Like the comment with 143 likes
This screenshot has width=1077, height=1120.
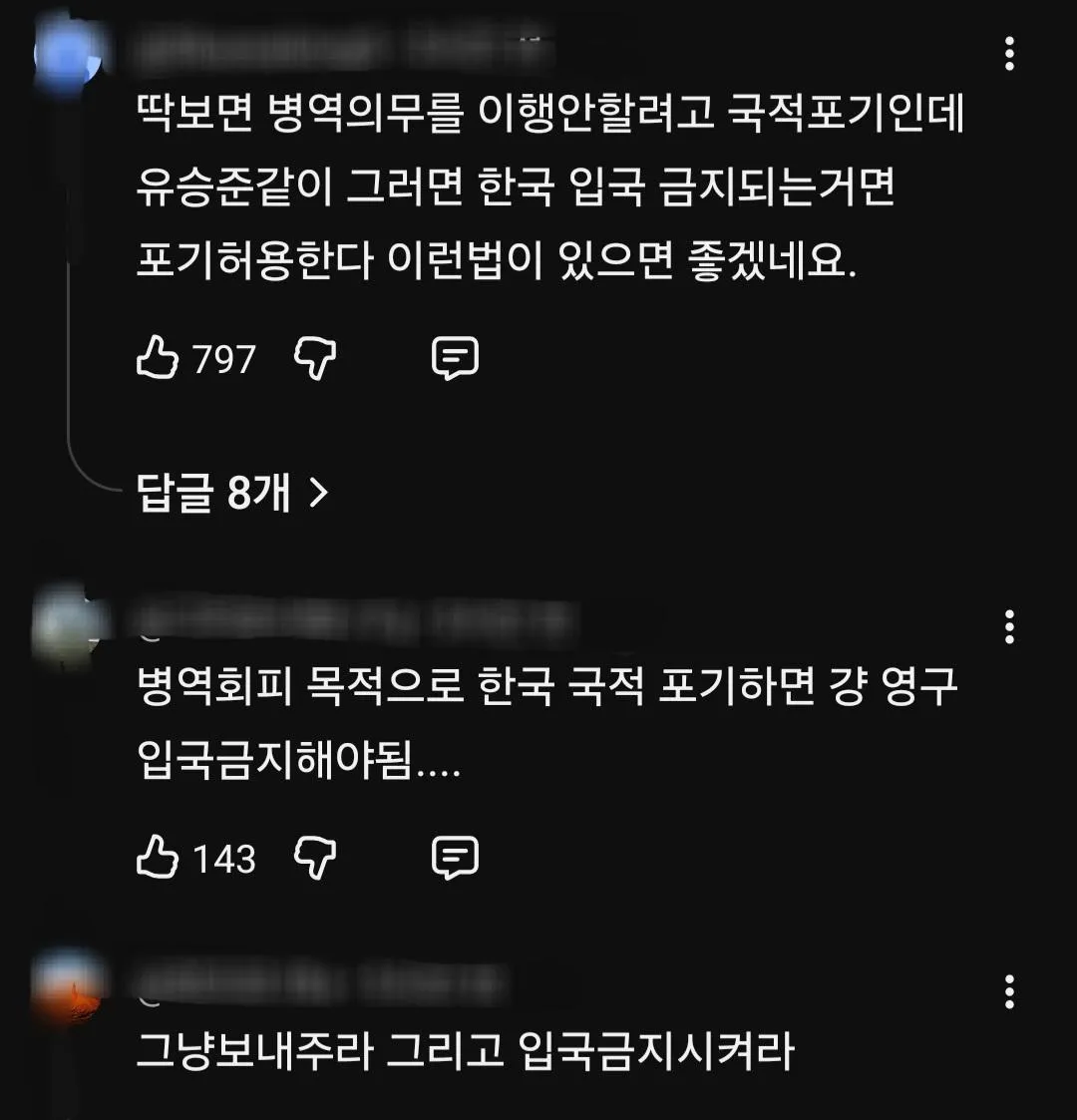coord(158,857)
